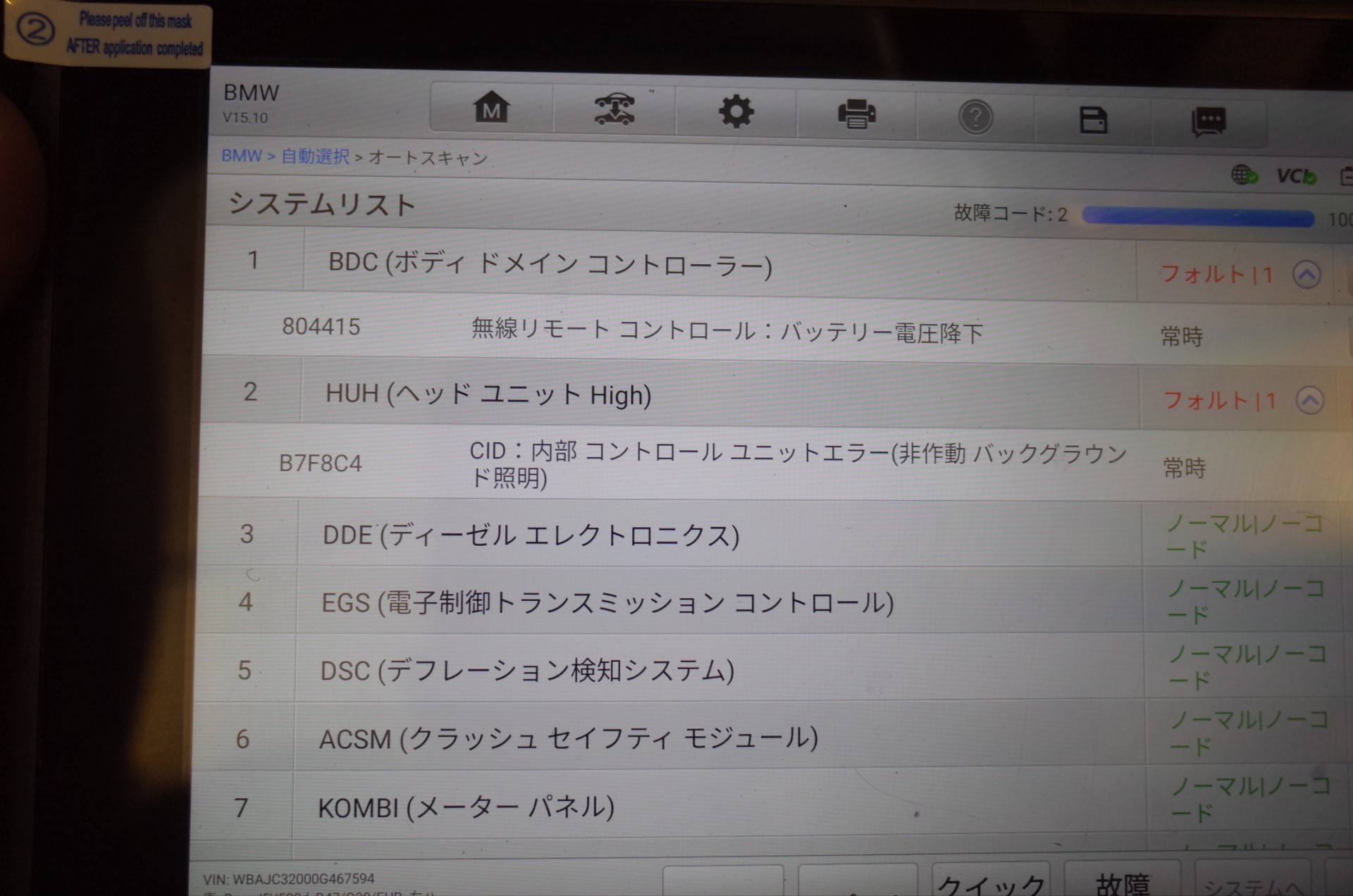The height and width of the screenshot is (896, 1353).
Task: Select fault code B7F8C4
Action: pyautogui.click(x=321, y=463)
